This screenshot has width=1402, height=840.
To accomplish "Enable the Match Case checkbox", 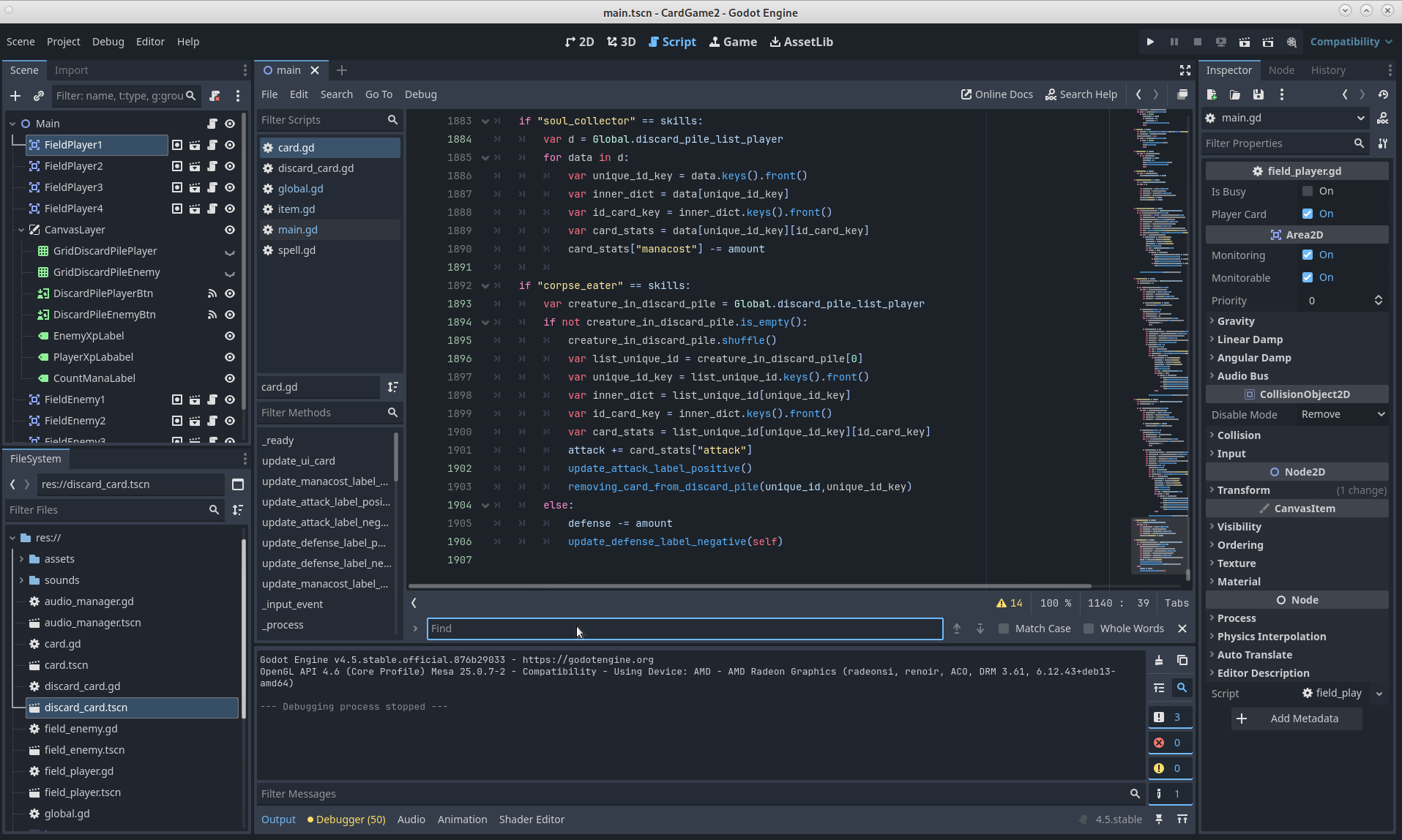I will click(1004, 629).
